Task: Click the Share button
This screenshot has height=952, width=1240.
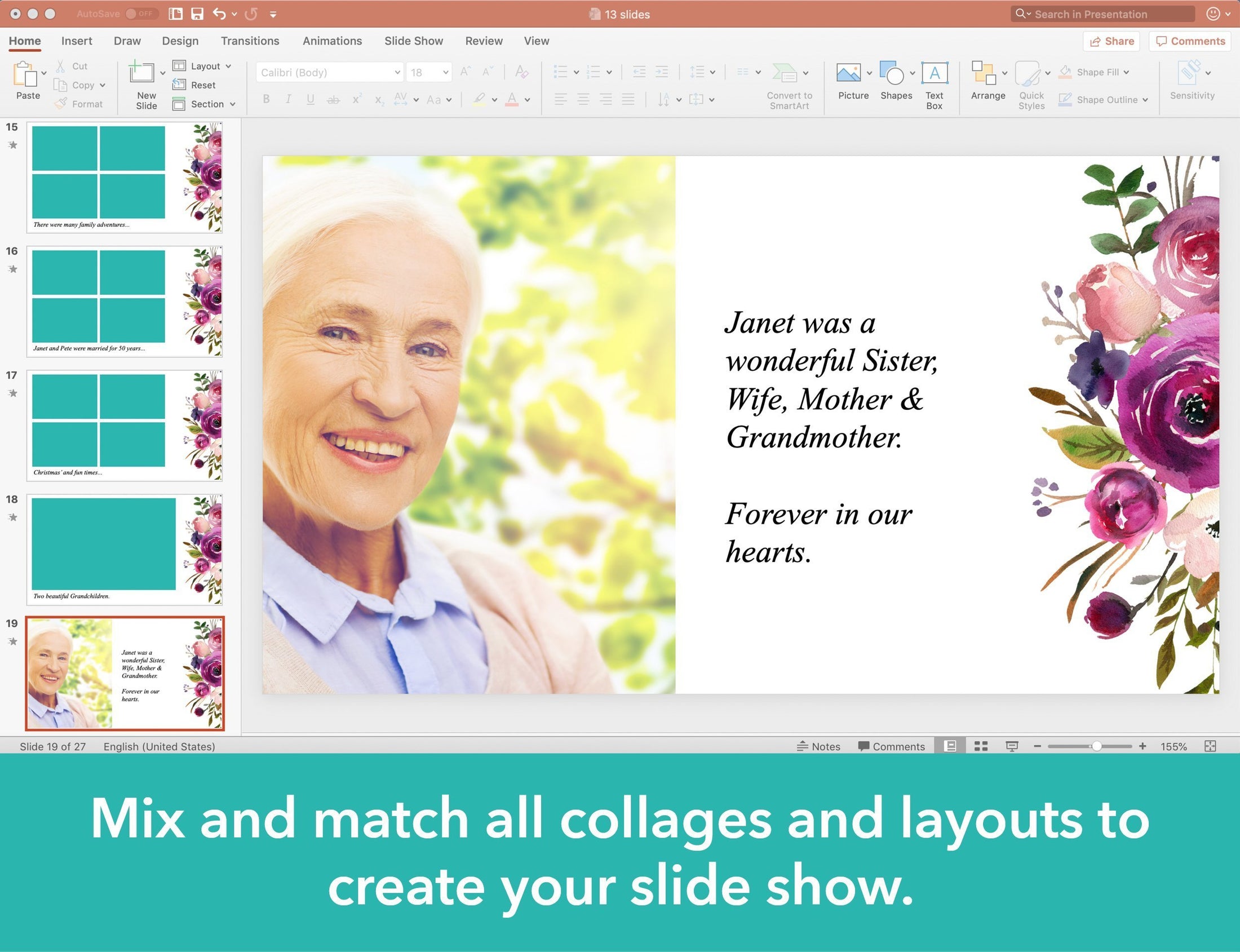Action: pyautogui.click(x=1111, y=41)
